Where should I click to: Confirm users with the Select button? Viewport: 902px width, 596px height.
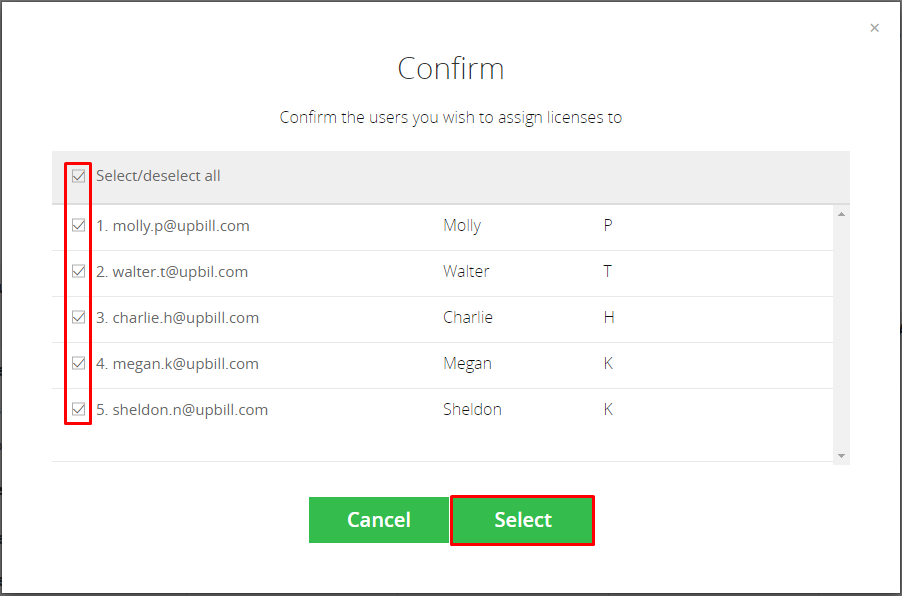(x=522, y=520)
